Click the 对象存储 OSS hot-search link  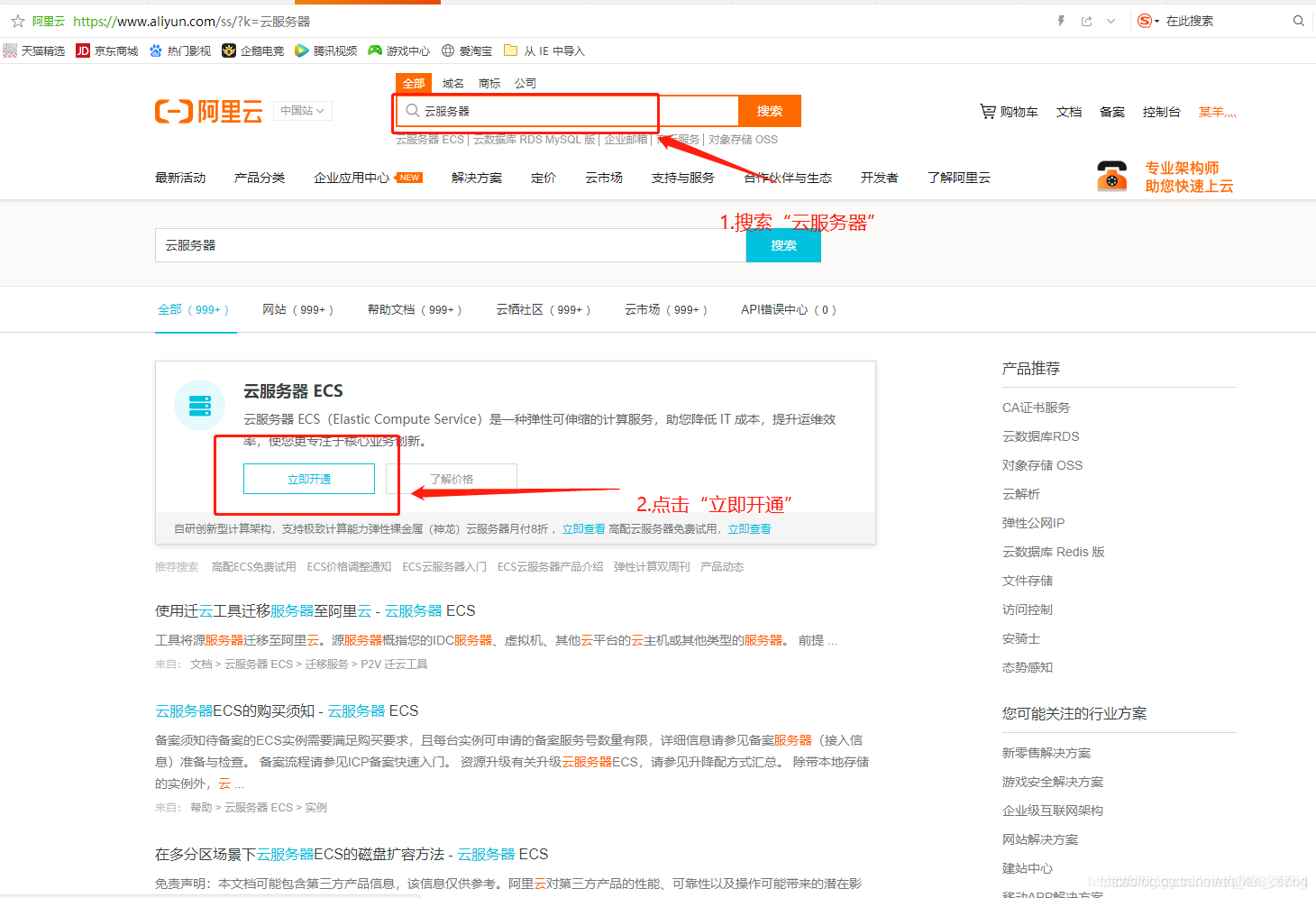click(x=743, y=140)
